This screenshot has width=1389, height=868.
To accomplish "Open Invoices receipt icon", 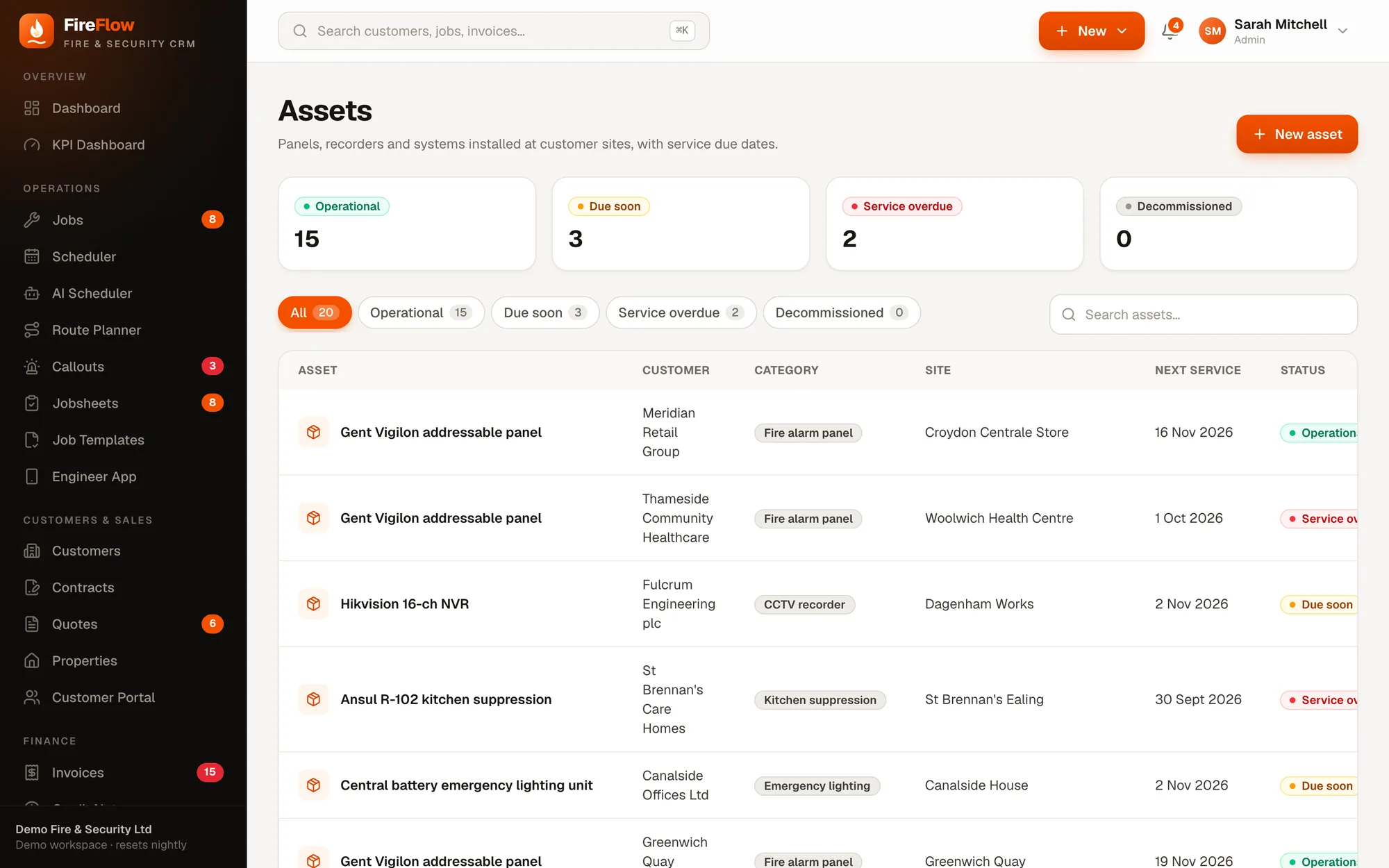I will point(32,773).
